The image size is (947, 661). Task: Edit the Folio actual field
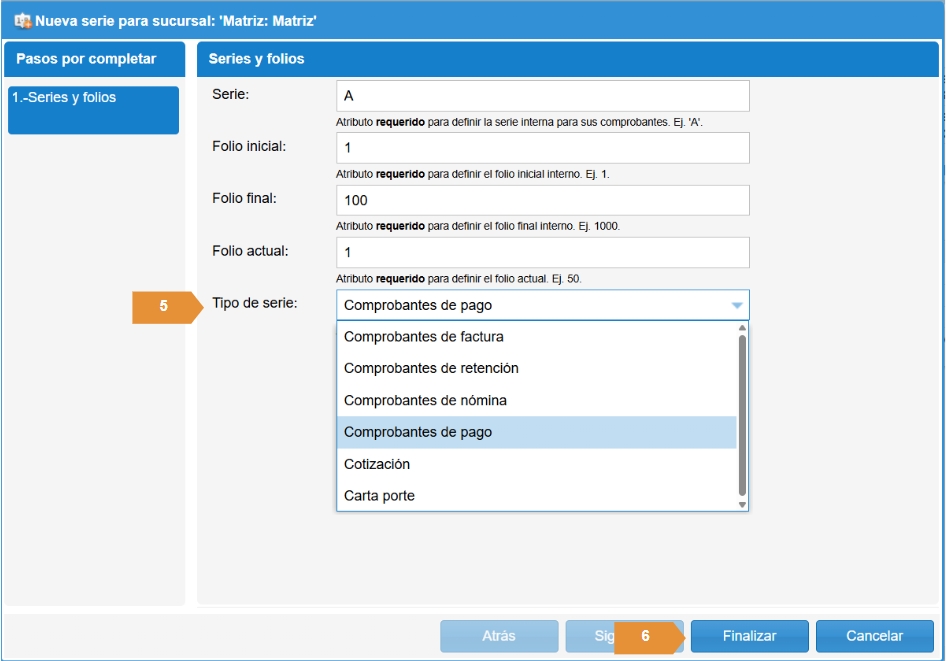point(542,252)
